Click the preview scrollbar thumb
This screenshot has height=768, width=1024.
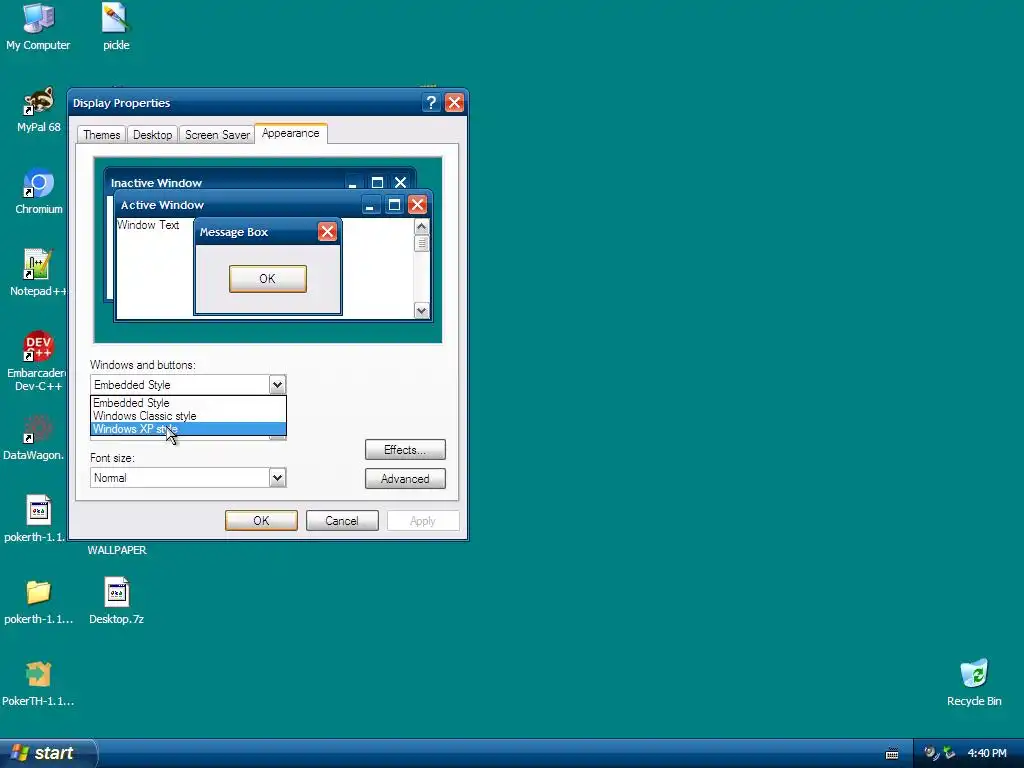click(x=421, y=243)
